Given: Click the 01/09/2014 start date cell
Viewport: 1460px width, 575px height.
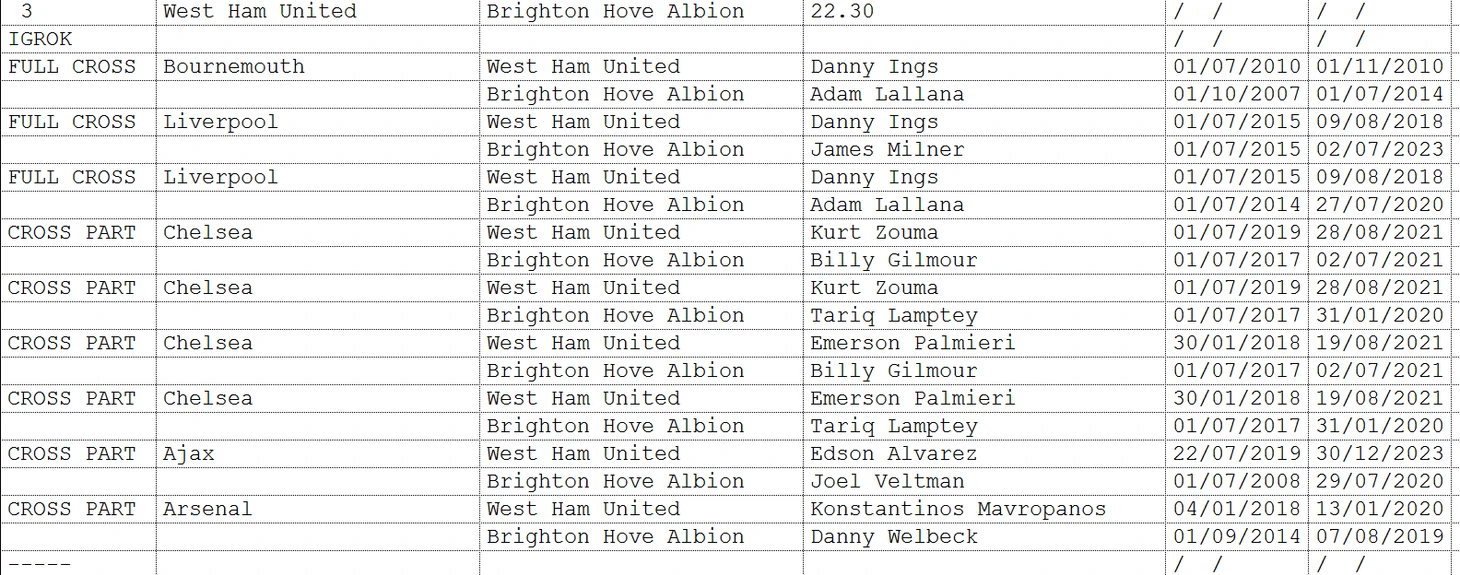Looking at the screenshot, I should click(x=1237, y=537).
